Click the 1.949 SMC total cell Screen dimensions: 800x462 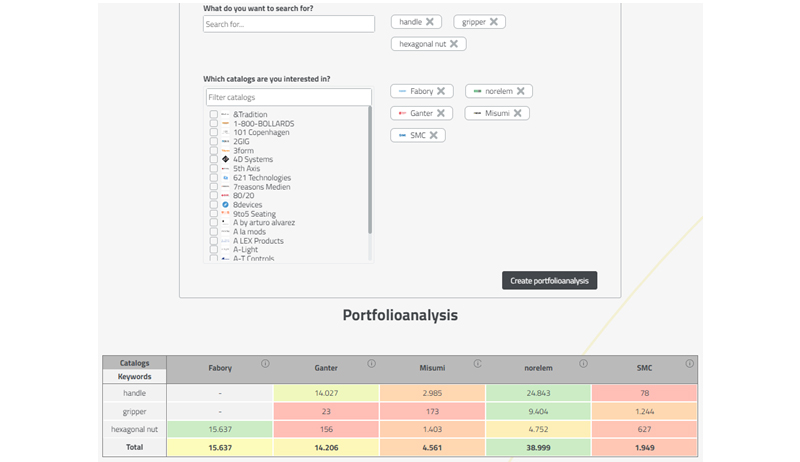click(x=644, y=447)
